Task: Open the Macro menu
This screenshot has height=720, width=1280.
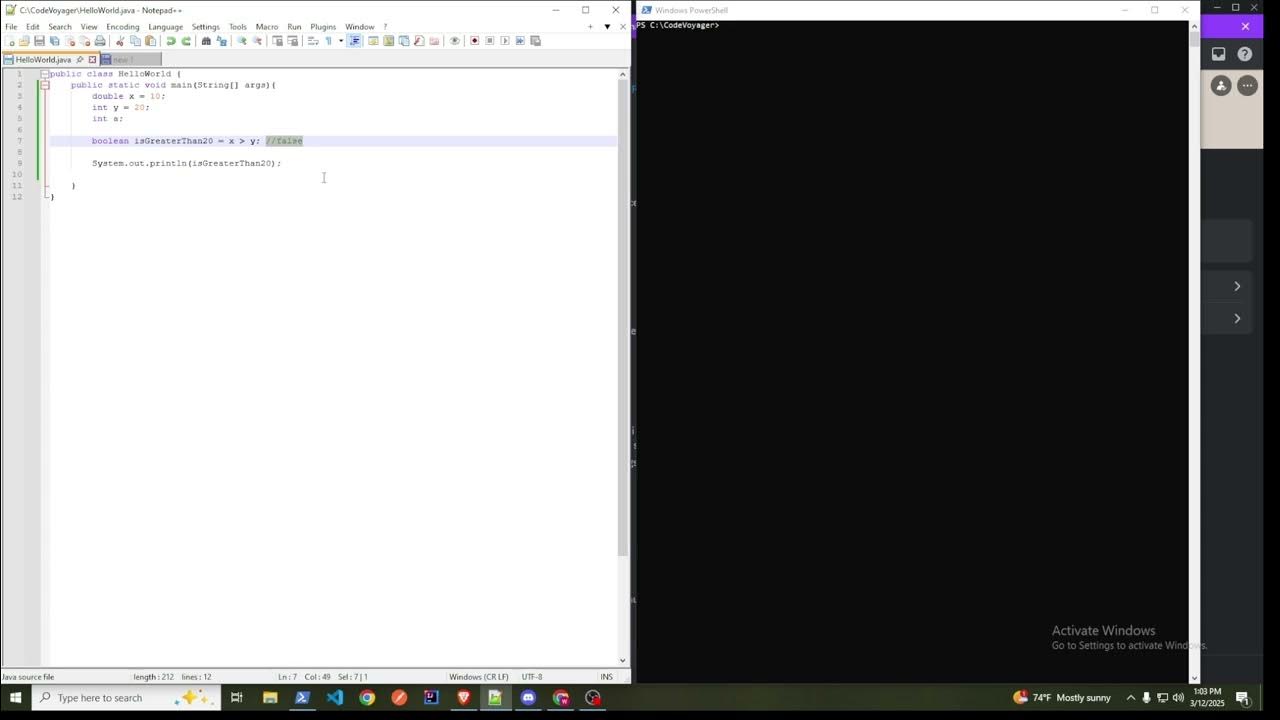Action: pos(267,27)
